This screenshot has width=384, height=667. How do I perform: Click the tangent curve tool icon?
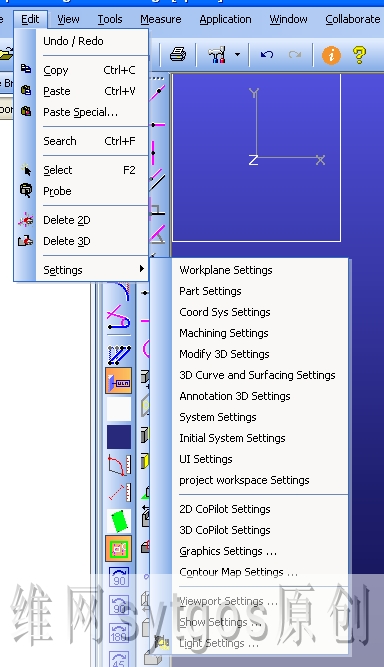(x=119, y=317)
